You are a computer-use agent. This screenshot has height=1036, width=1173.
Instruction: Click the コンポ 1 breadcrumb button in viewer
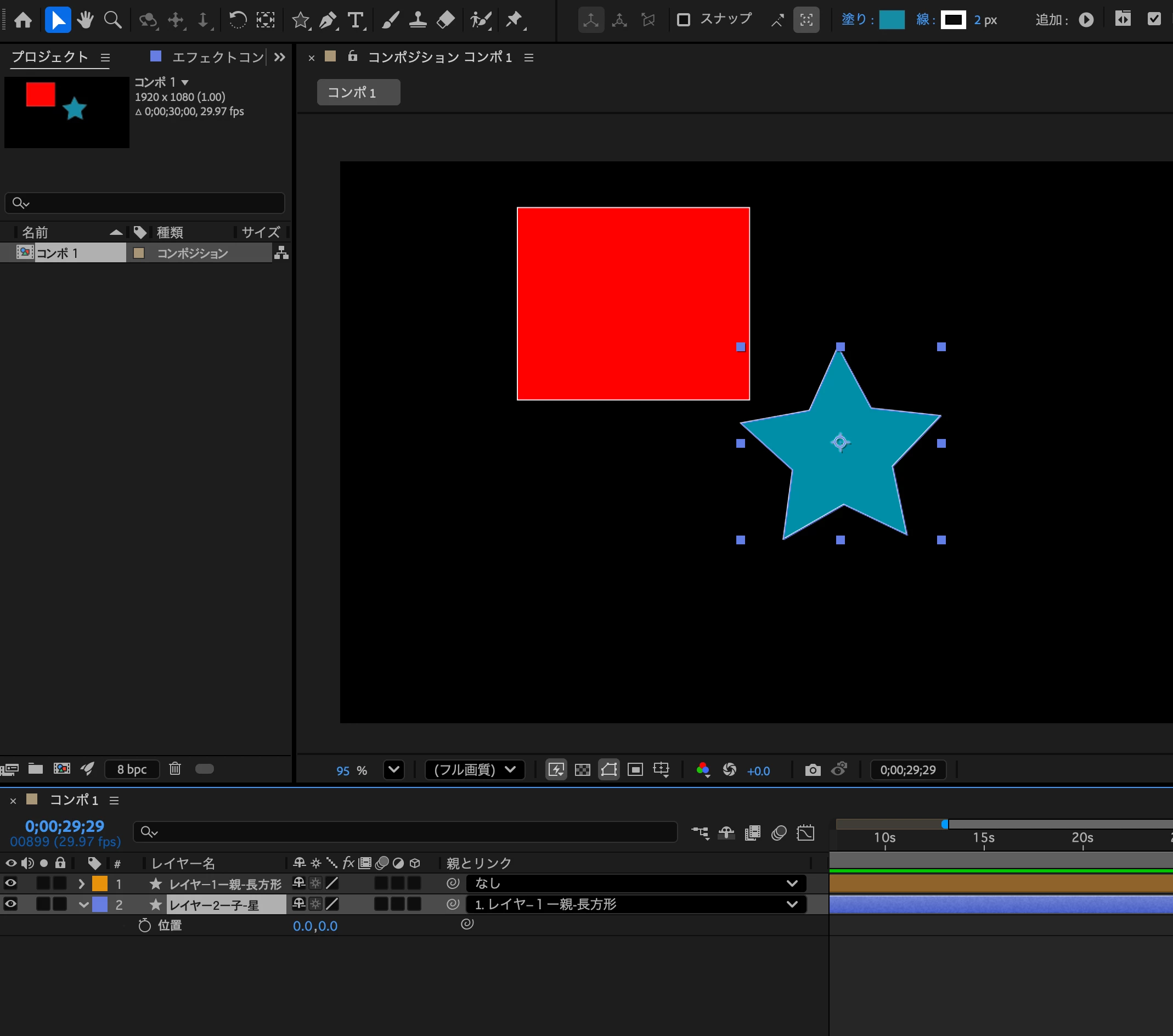click(x=359, y=92)
